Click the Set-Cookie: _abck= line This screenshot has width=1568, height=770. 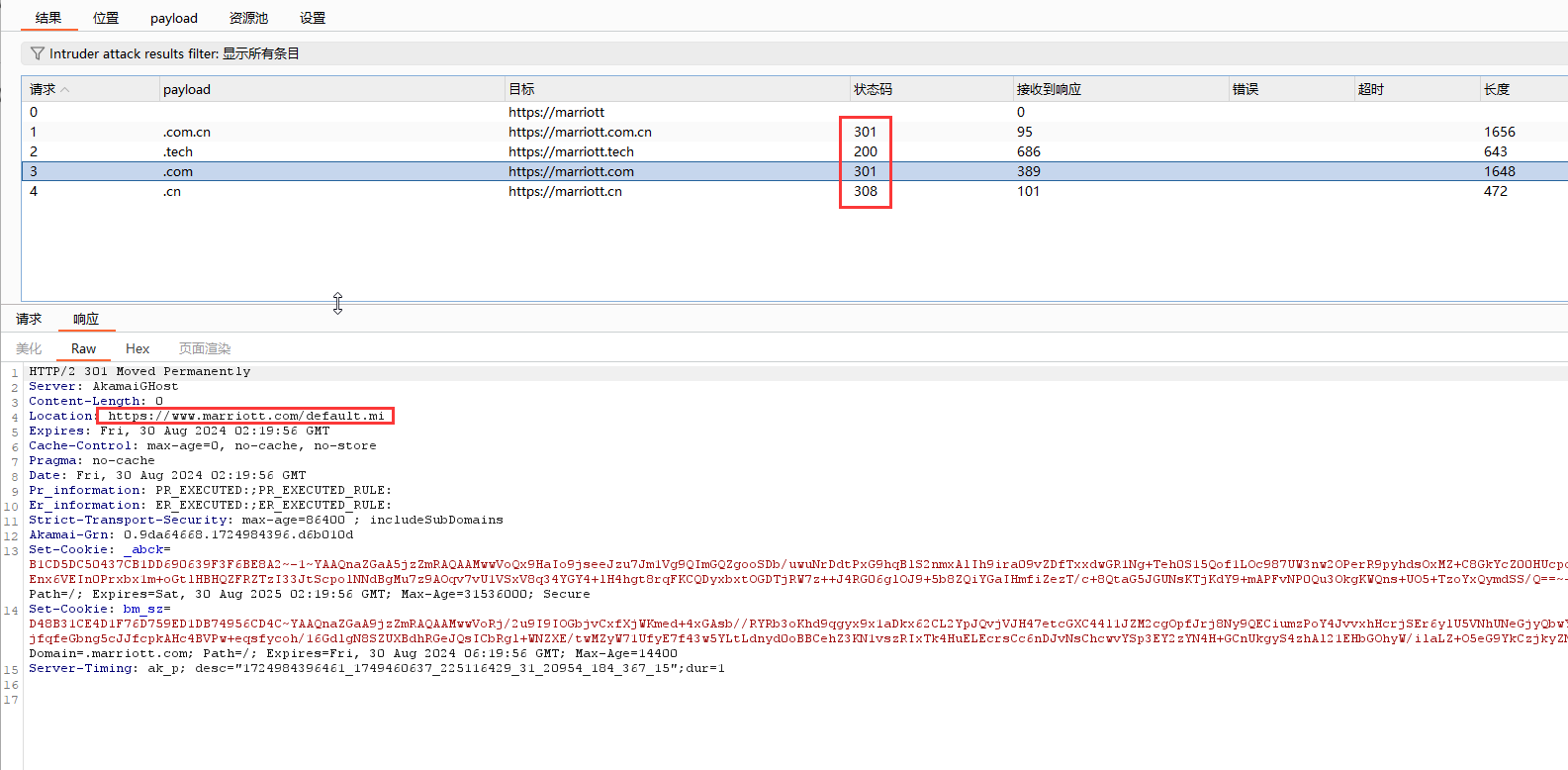tap(100, 549)
